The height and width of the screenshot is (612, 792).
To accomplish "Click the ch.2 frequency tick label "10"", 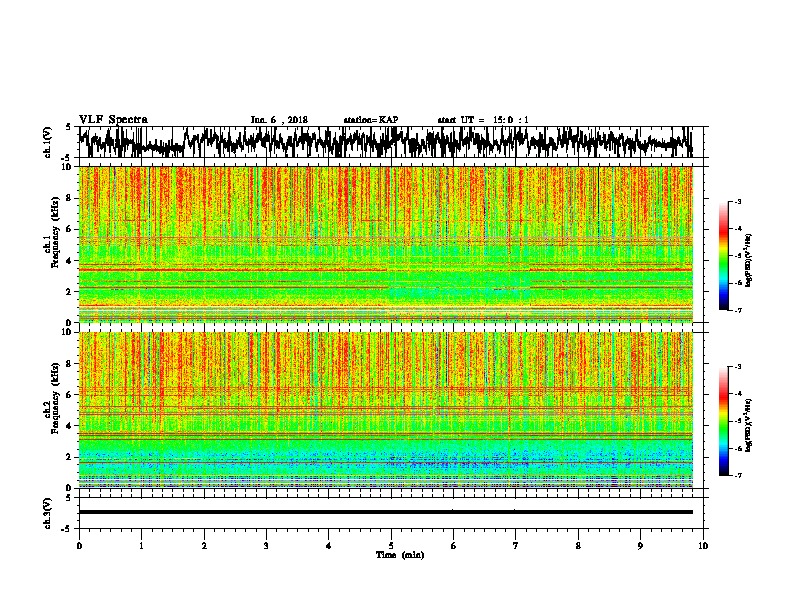I will (67, 333).
